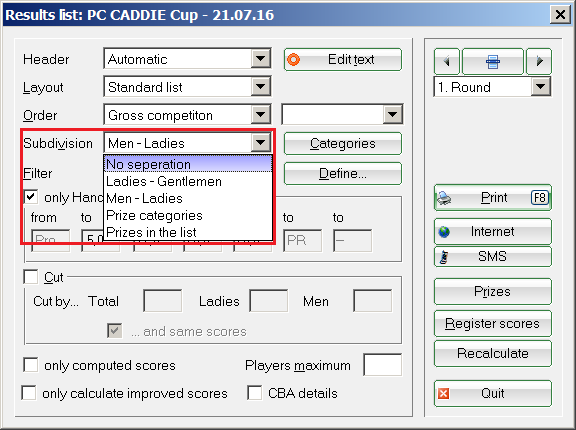Screen dimensions: 576x430
Task: Enable the Cut checkbox
Action: coord(30,277)
